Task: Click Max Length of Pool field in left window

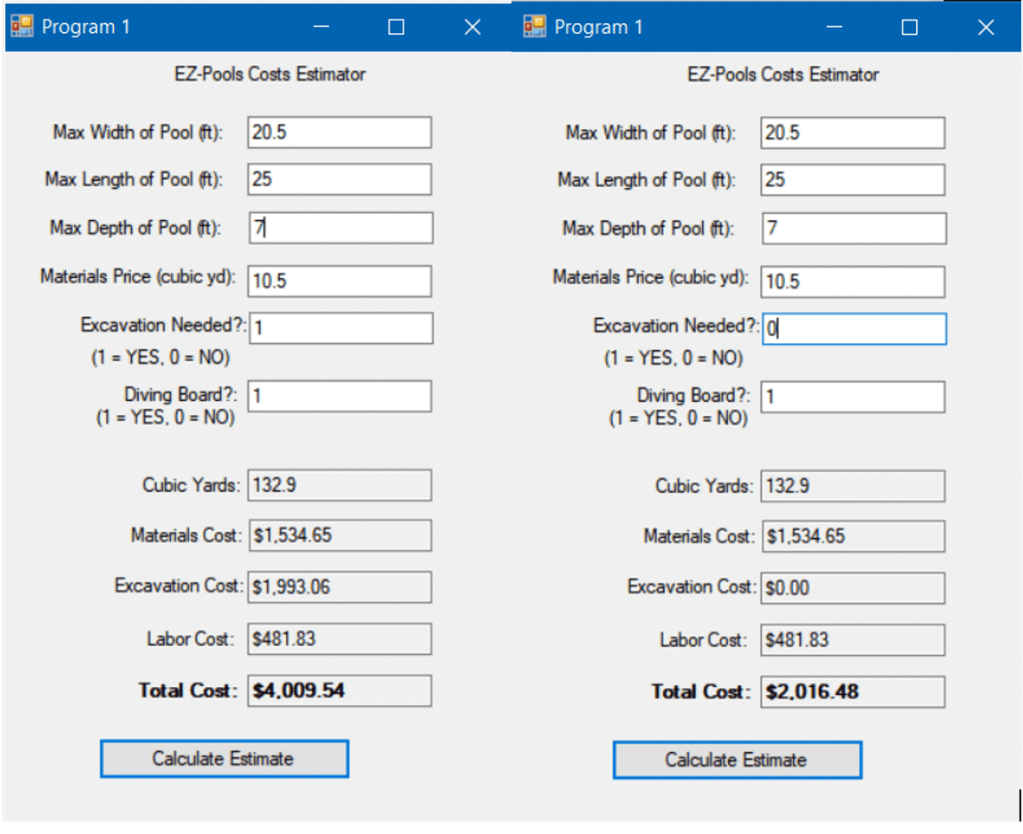Action: pos(340,180)
